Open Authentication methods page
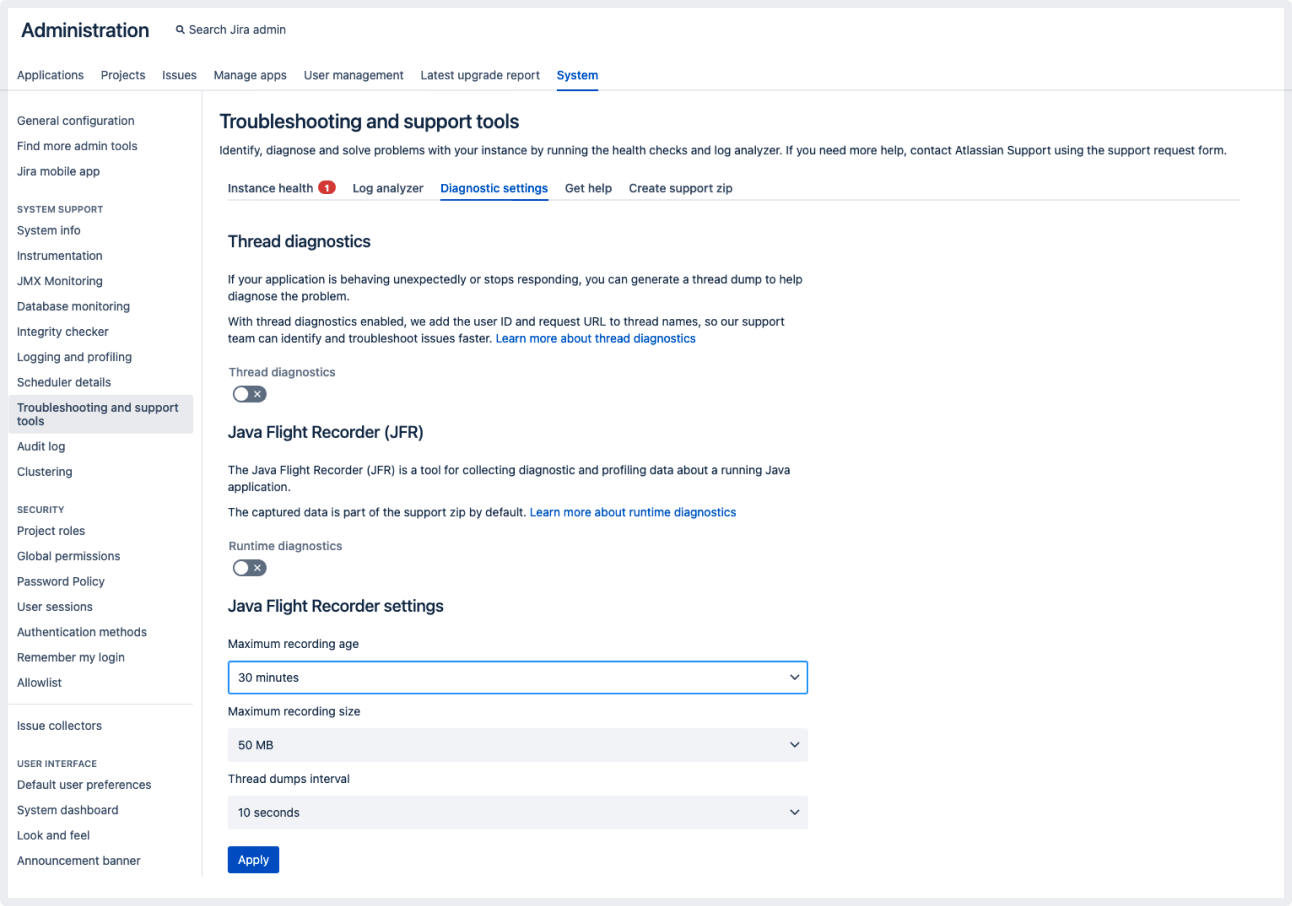 point(82,632)
